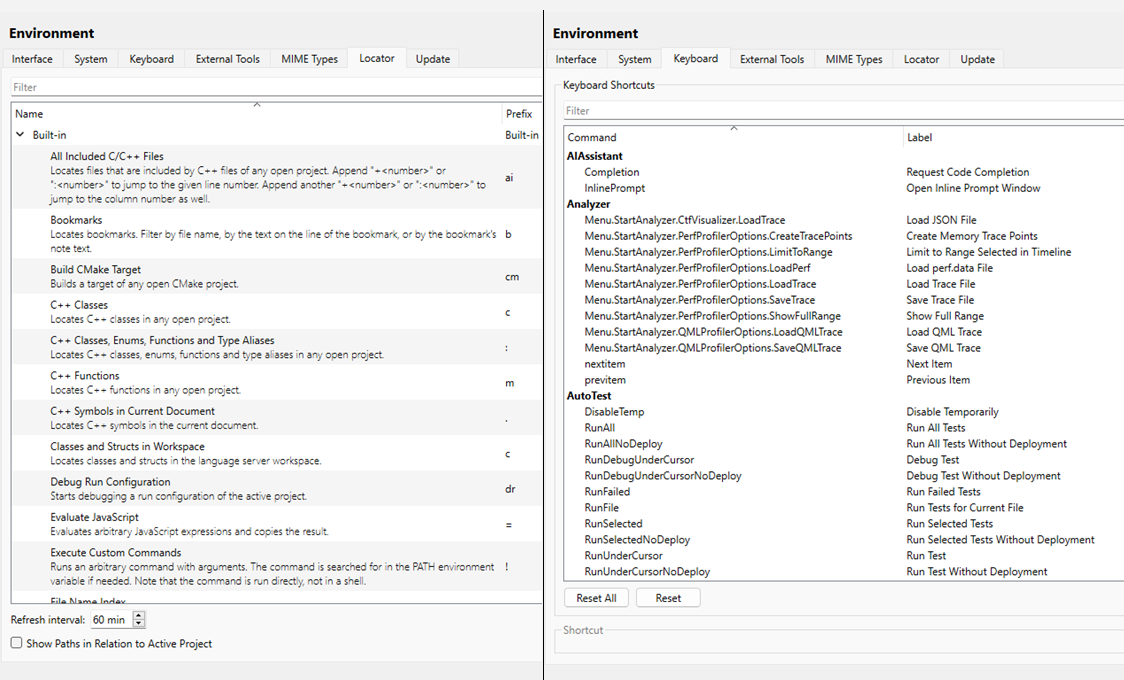Image resolution: width=1124 pixels, height=680 pixels.
Task: Open the MIME Types tab in left panel
Action: (x=309, y=59)
